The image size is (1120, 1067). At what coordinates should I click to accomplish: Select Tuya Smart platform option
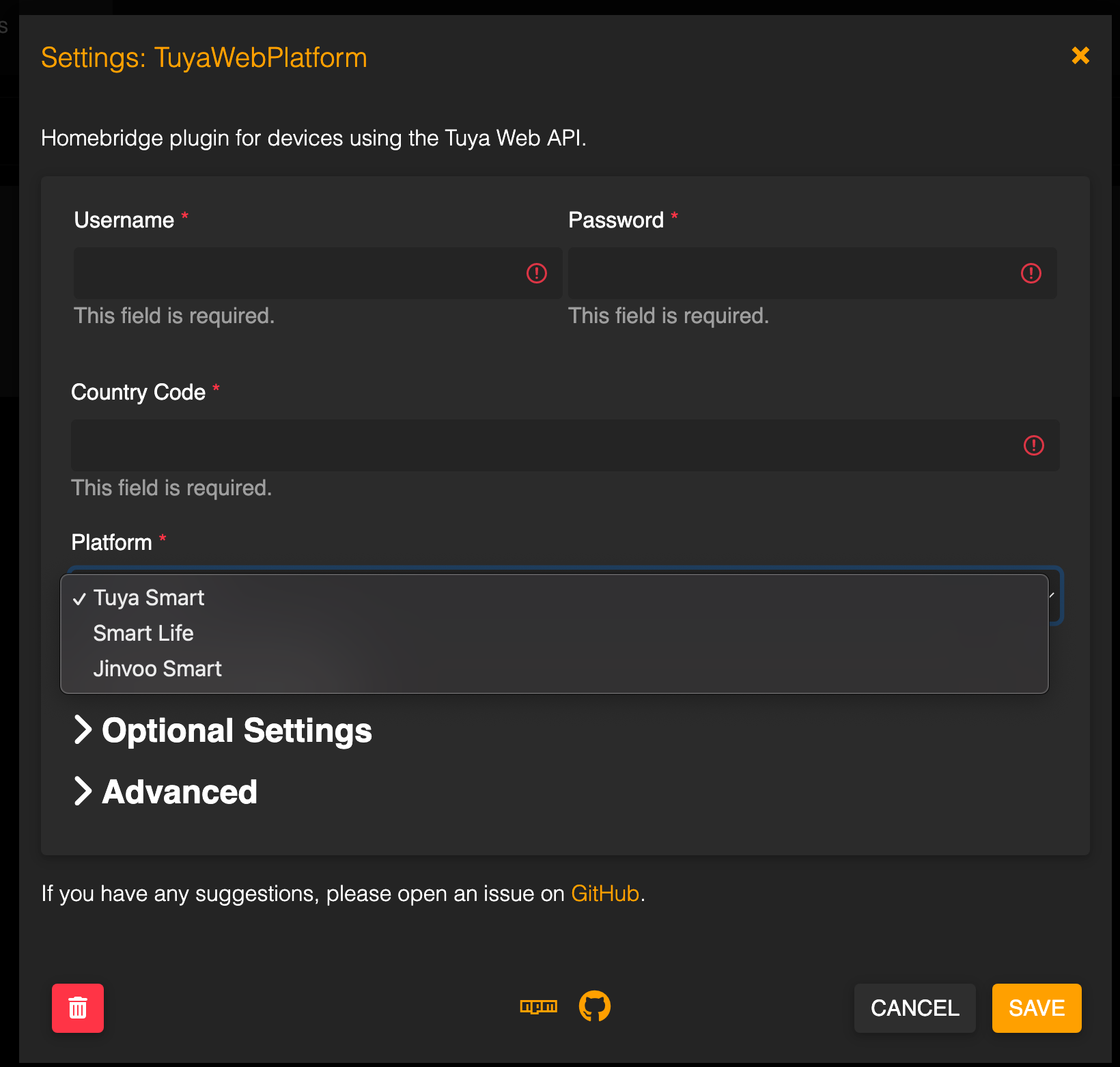coord(555,598)
